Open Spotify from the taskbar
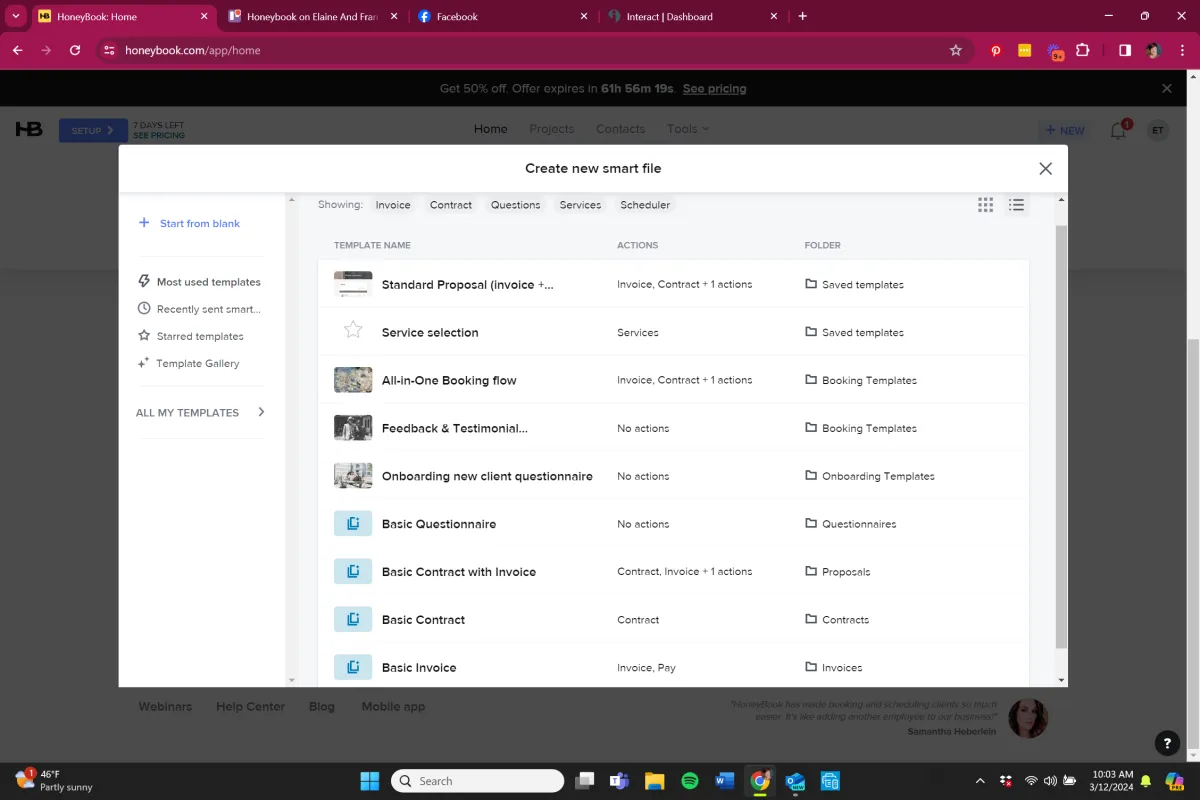This screenshot has width=1200, height=800. [689, 781]
